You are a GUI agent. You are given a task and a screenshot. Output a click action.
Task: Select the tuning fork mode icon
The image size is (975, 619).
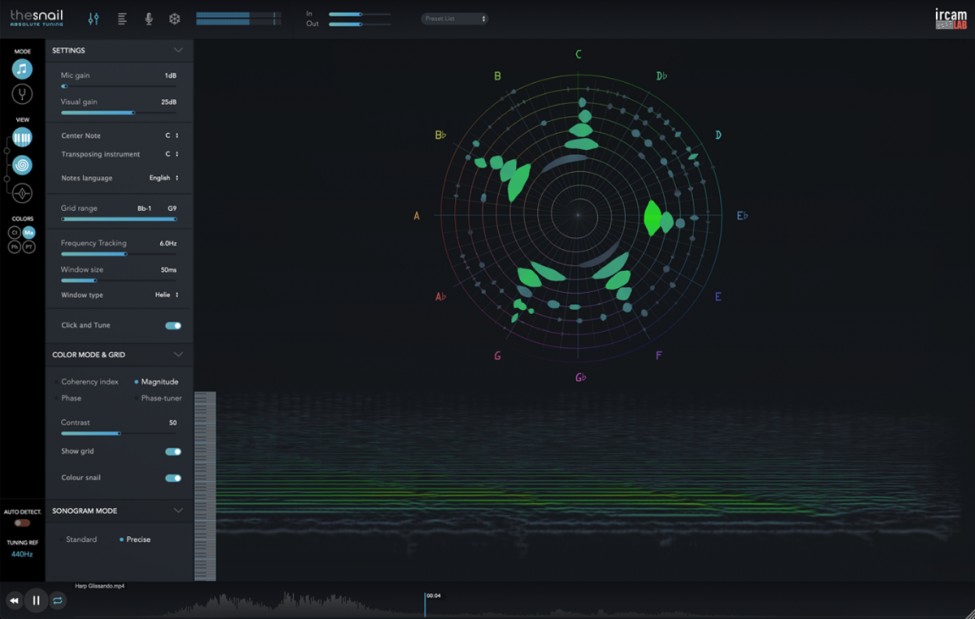pyautogui.click(x=22, y=93)
